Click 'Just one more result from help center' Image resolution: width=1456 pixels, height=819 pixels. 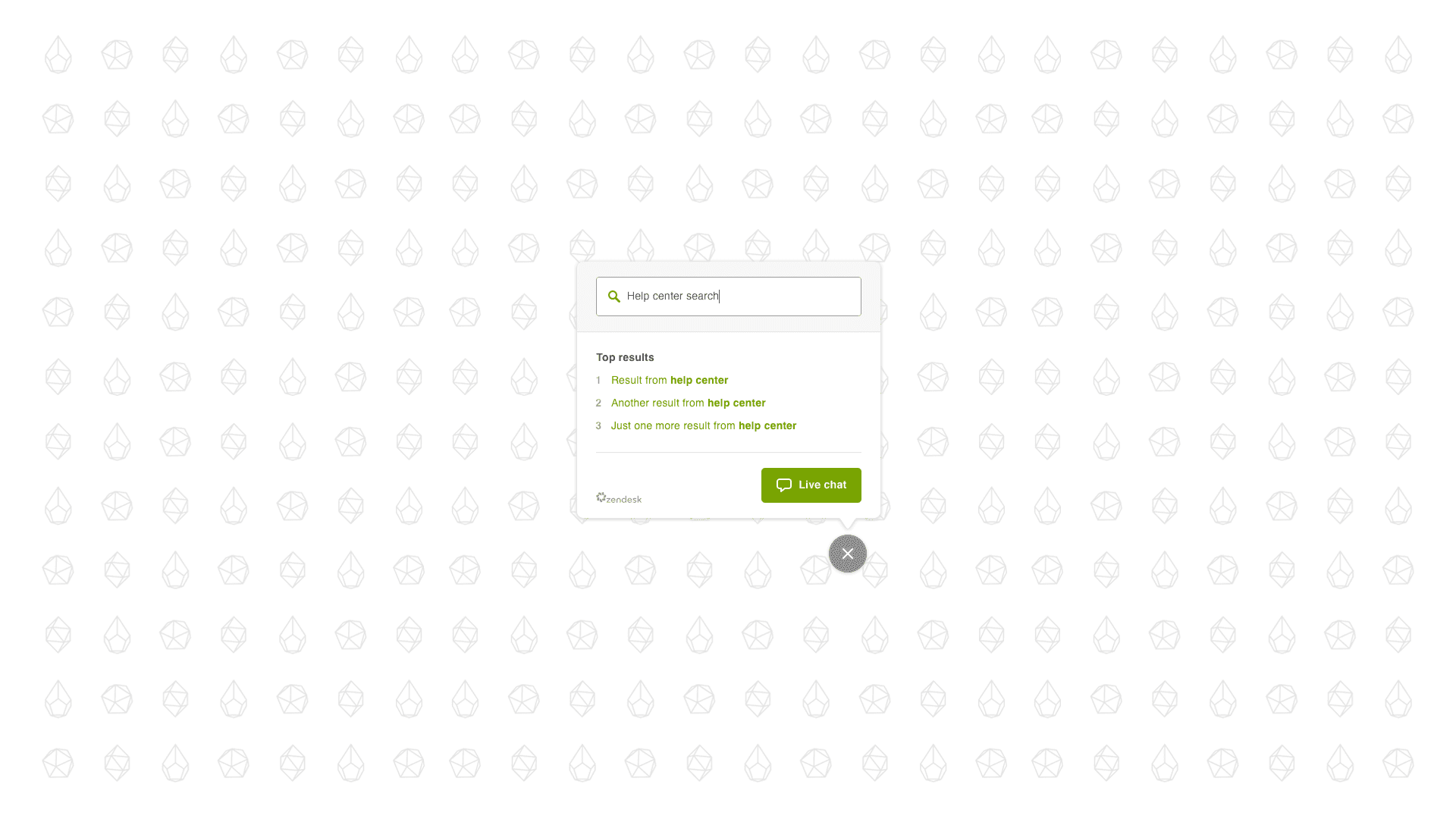(x=704, y=425)
